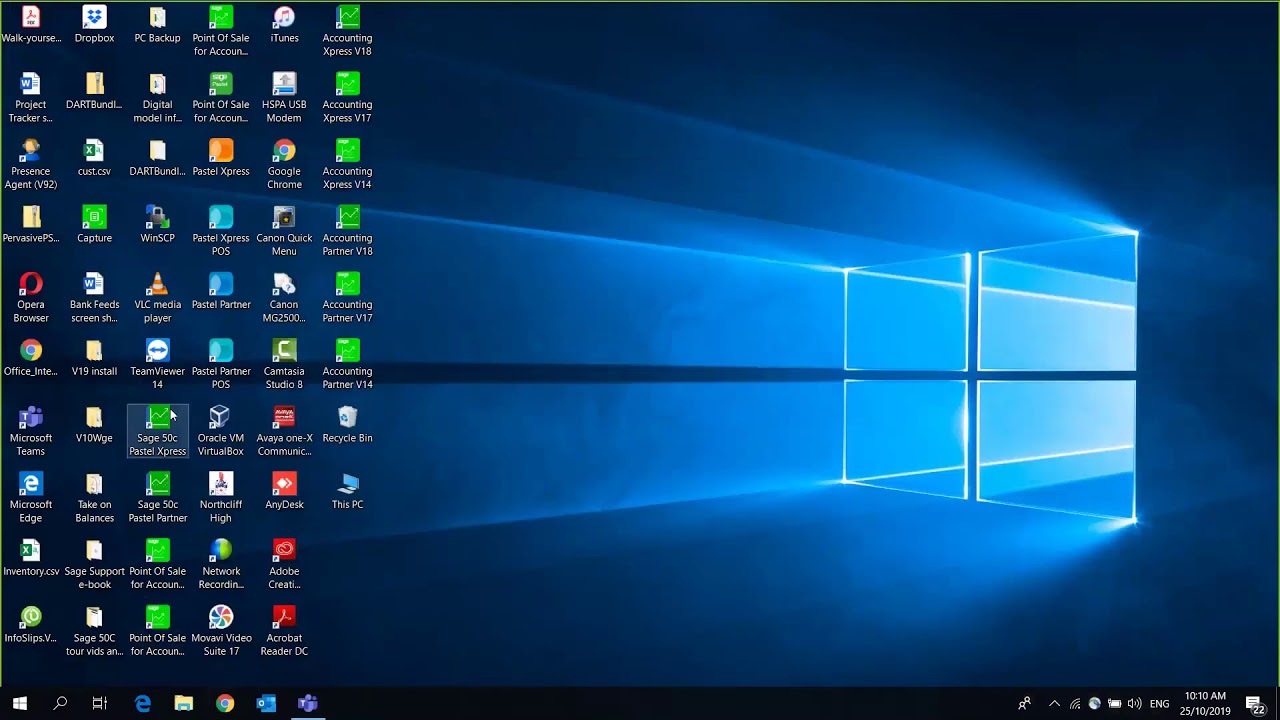Click the VLC media player shortcut
This screenshot has height=720, width=1280.
click(158, 298)
